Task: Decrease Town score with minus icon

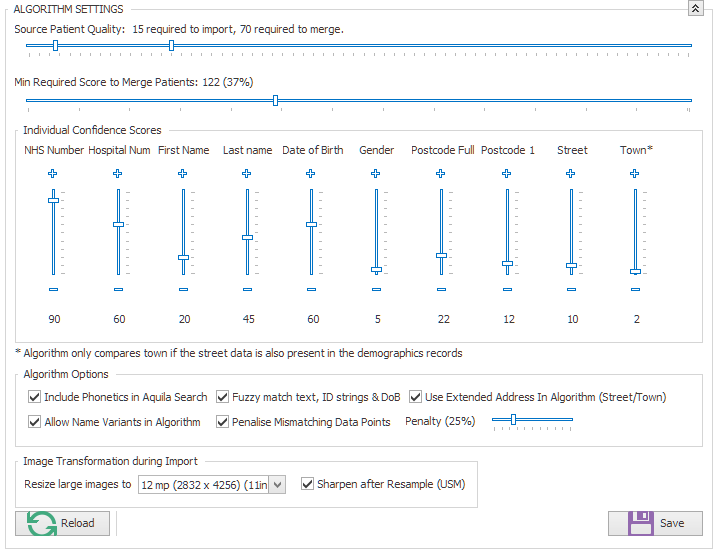Action: tap(635, 289)
